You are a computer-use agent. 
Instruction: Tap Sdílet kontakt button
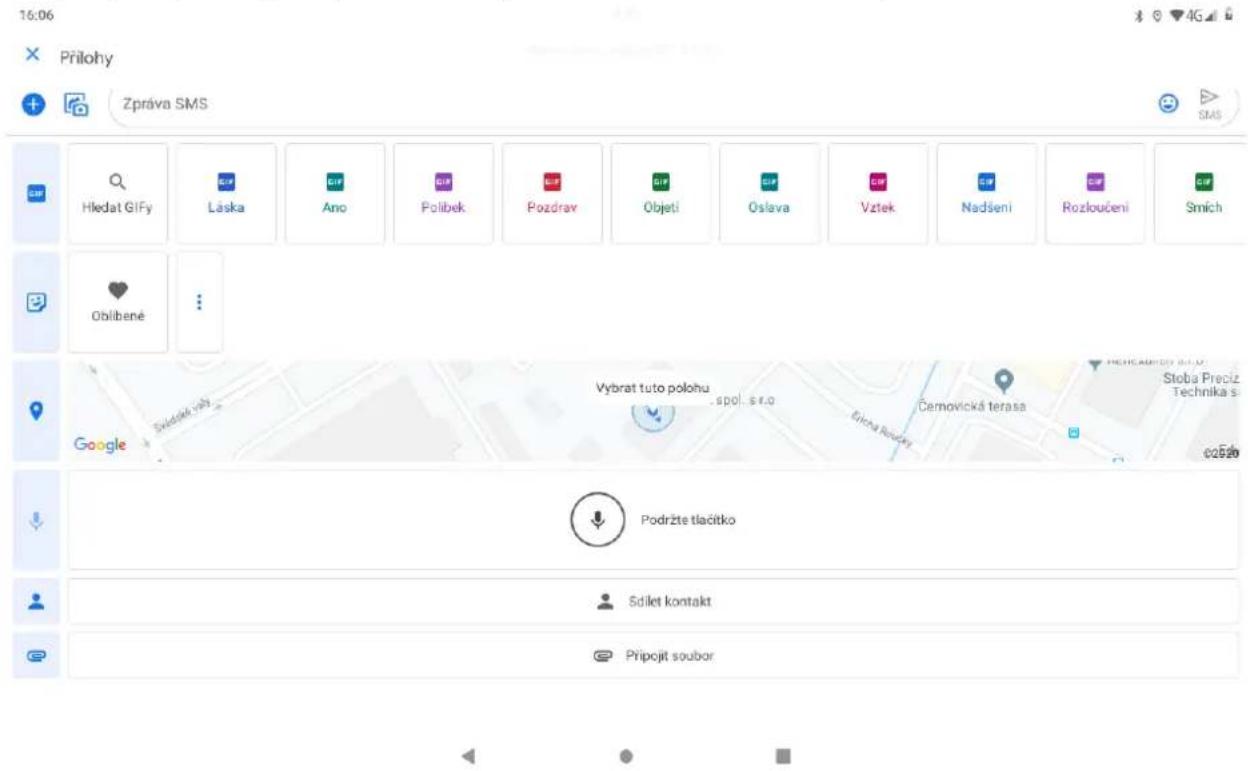[653, 601]
